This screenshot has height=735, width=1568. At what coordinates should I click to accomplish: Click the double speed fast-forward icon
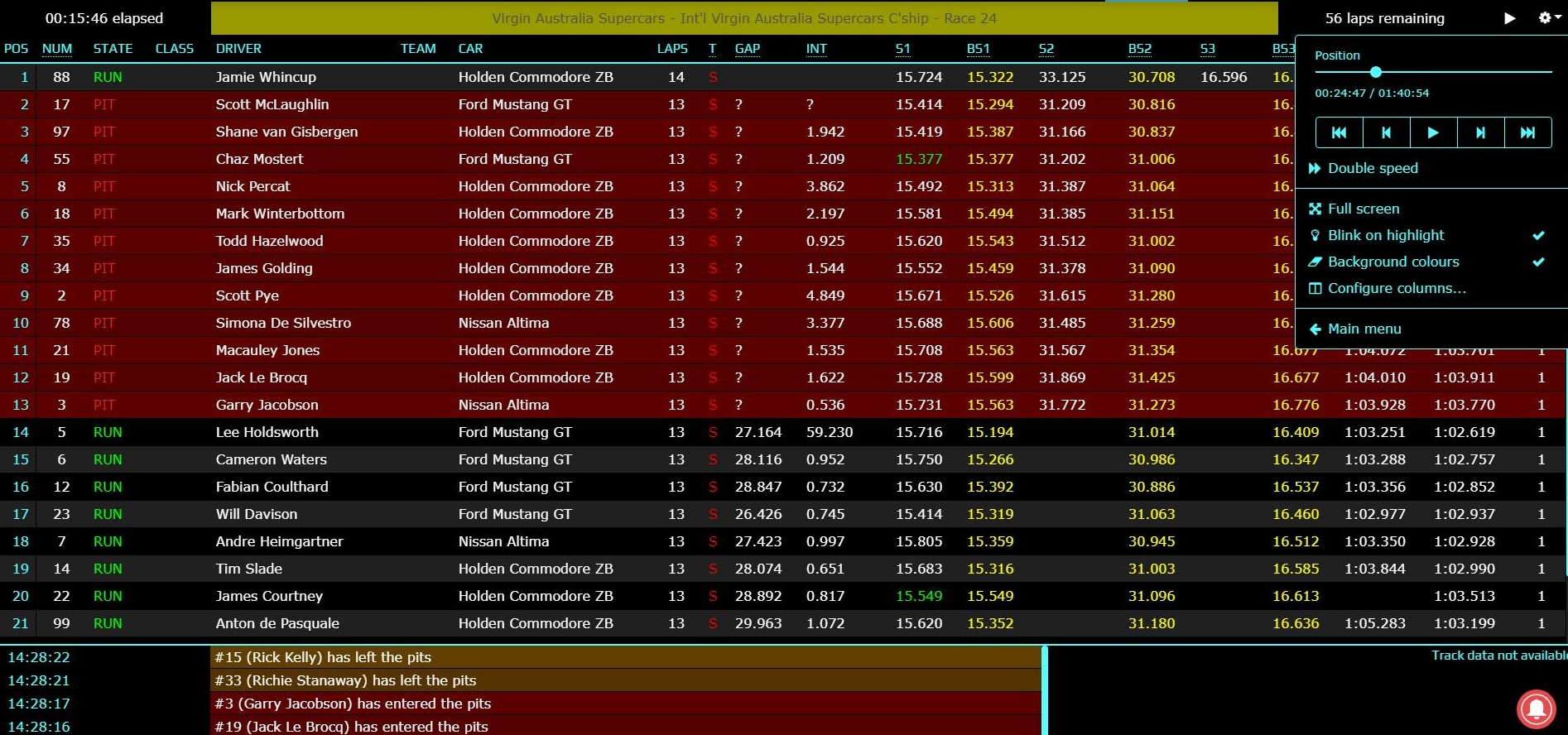click(x=1315, y=168)
